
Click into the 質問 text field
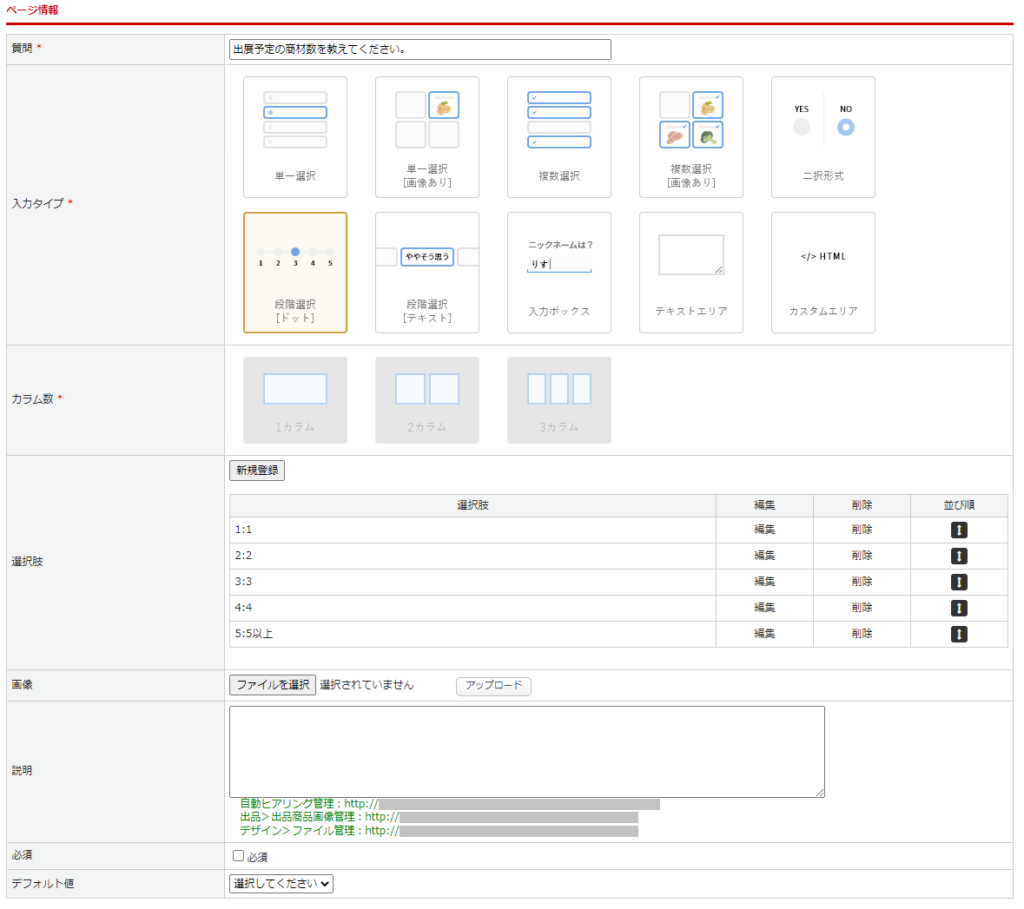[419, 49]
